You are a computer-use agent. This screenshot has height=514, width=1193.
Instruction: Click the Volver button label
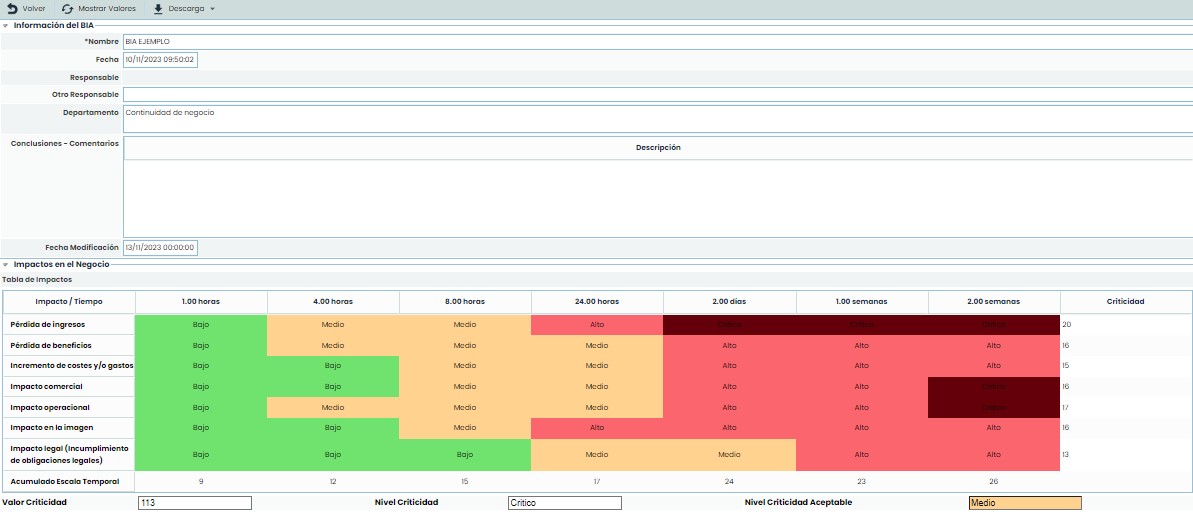pyautogui.click(x=34, y=8)
